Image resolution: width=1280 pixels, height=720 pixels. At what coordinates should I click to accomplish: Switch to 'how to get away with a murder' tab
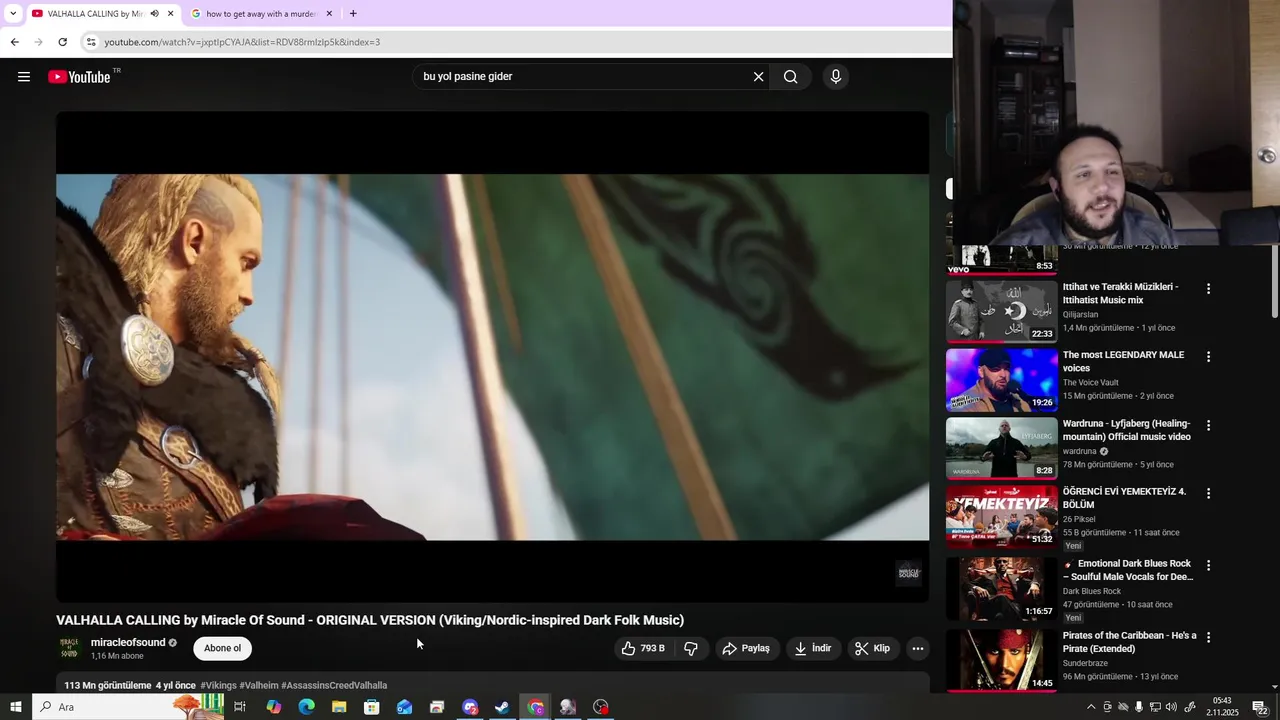(263, 14)
